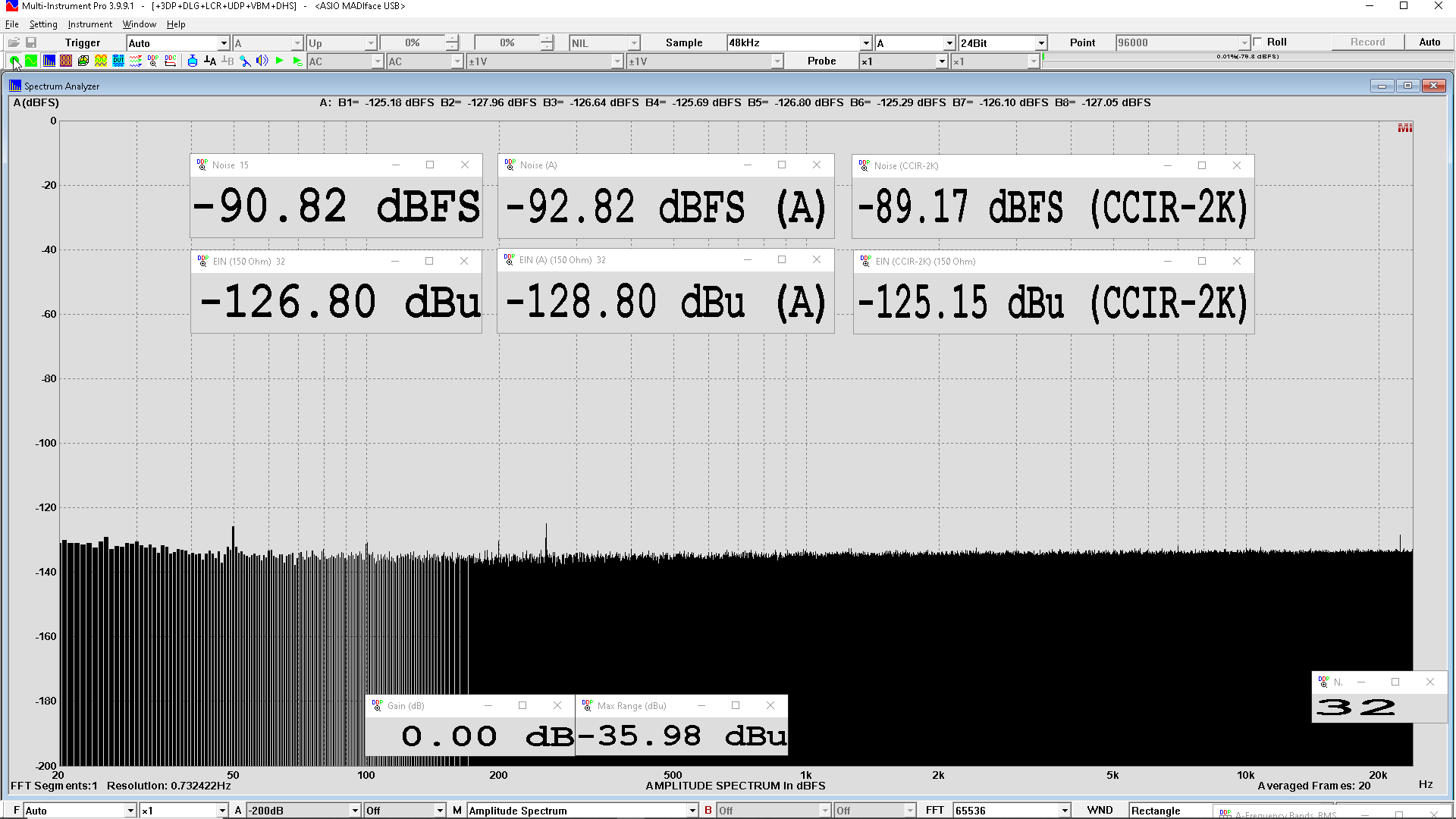Restore the Spectrum Analyzer child window
The image size is (1456, 819).
pos(1407,86)
